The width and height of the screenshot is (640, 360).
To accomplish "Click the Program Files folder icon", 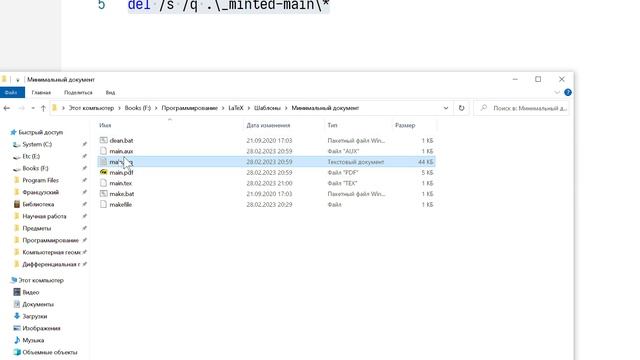I will [17, 180].
